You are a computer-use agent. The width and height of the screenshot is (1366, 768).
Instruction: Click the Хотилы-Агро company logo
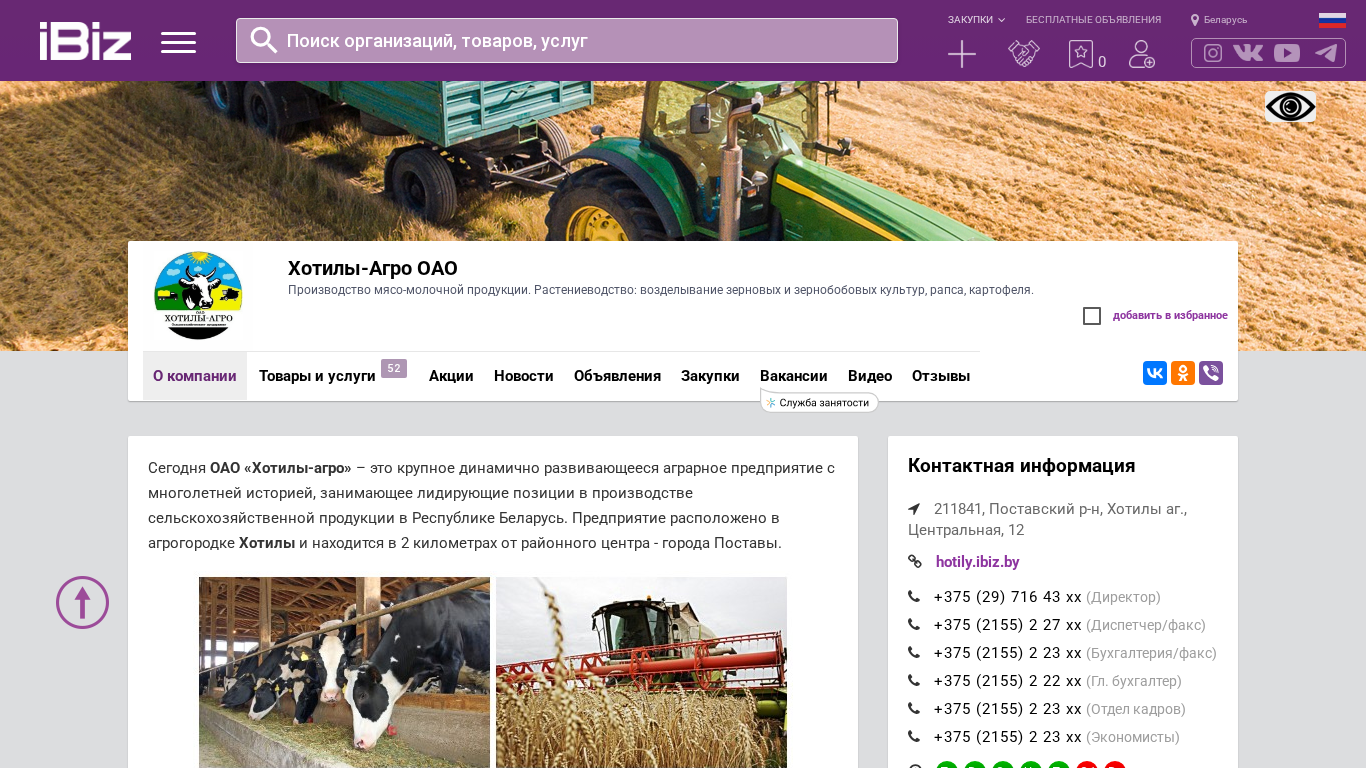click(198, 295)
